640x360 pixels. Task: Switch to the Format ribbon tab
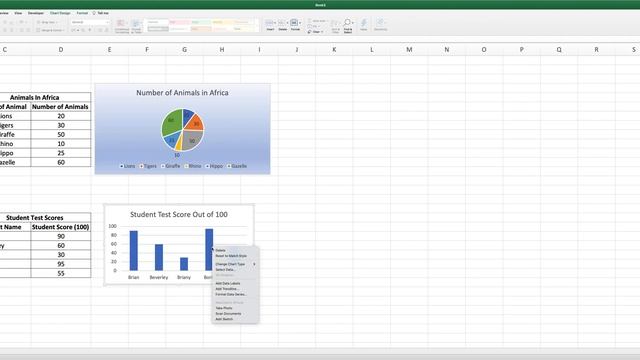point(82,13)
